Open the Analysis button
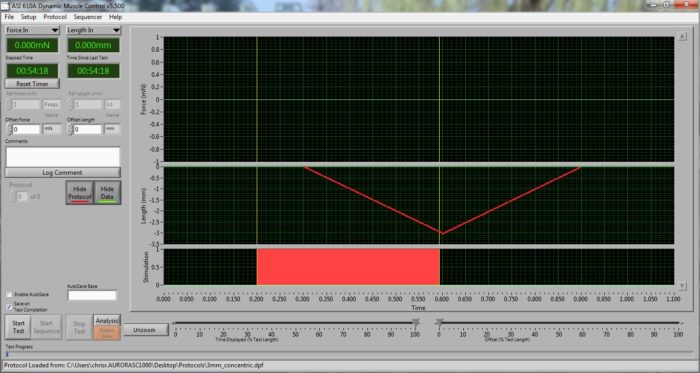700x373 pixels. pos(107,320)
